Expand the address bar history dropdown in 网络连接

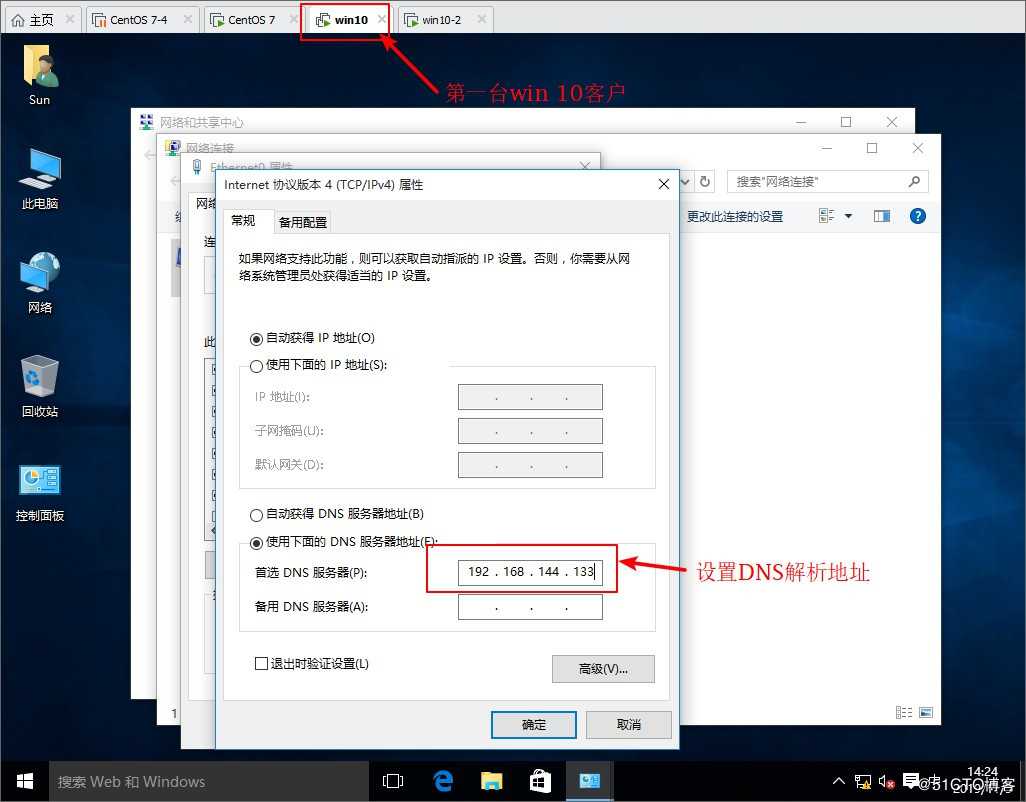(x=685, y=181)
